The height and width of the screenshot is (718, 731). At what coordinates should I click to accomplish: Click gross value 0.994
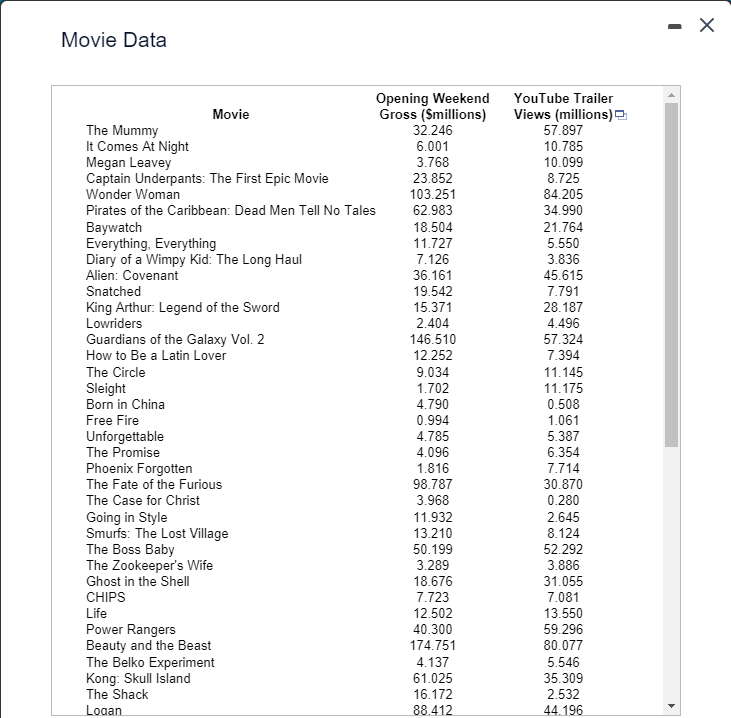(433, 421)
